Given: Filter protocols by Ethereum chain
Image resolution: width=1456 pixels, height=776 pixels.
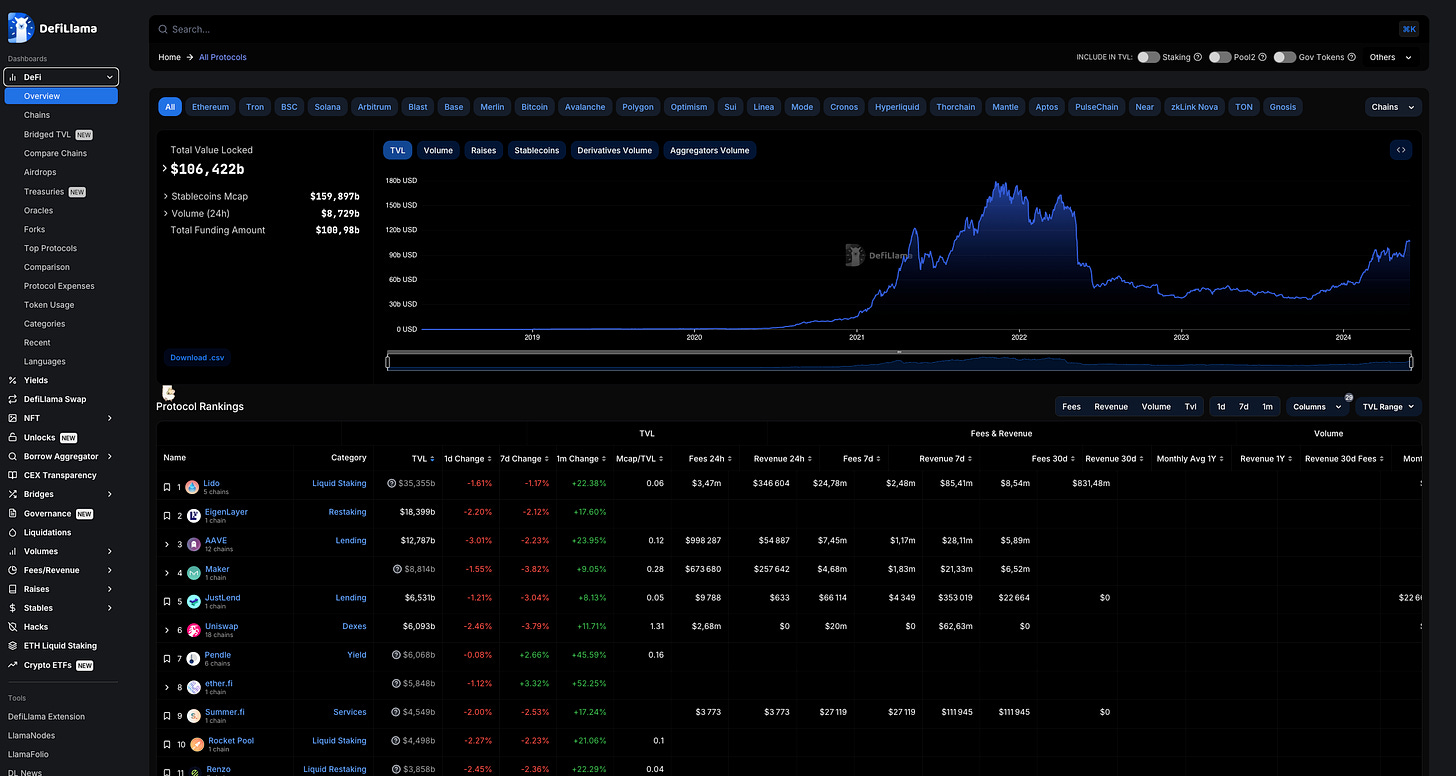Looking at the screenshot, I should (x=210, y=107).
